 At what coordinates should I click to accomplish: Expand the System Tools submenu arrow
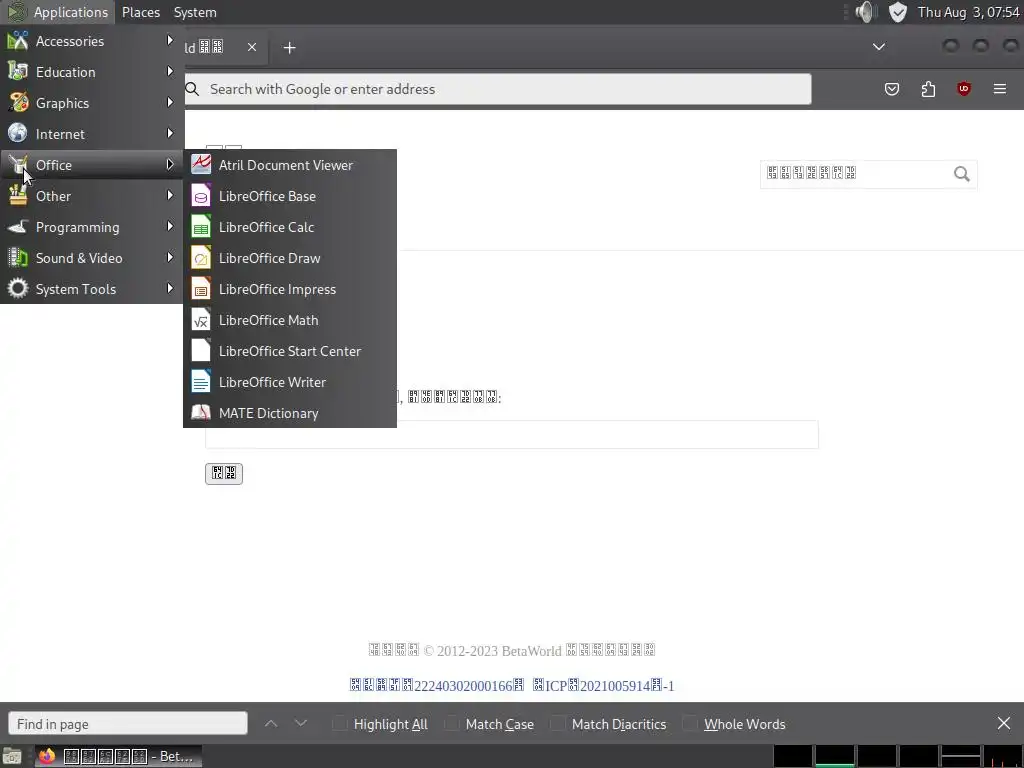(x=170, y=289)
